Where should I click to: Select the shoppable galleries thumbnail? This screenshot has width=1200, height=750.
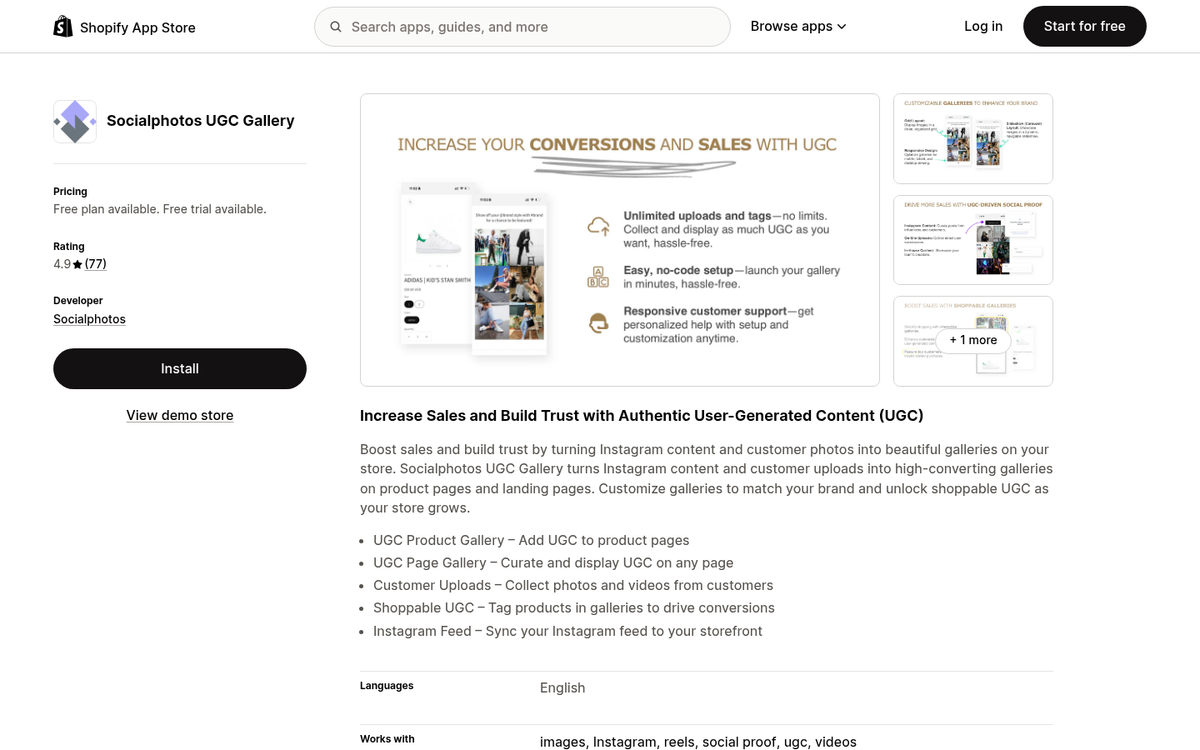(972, 340)
